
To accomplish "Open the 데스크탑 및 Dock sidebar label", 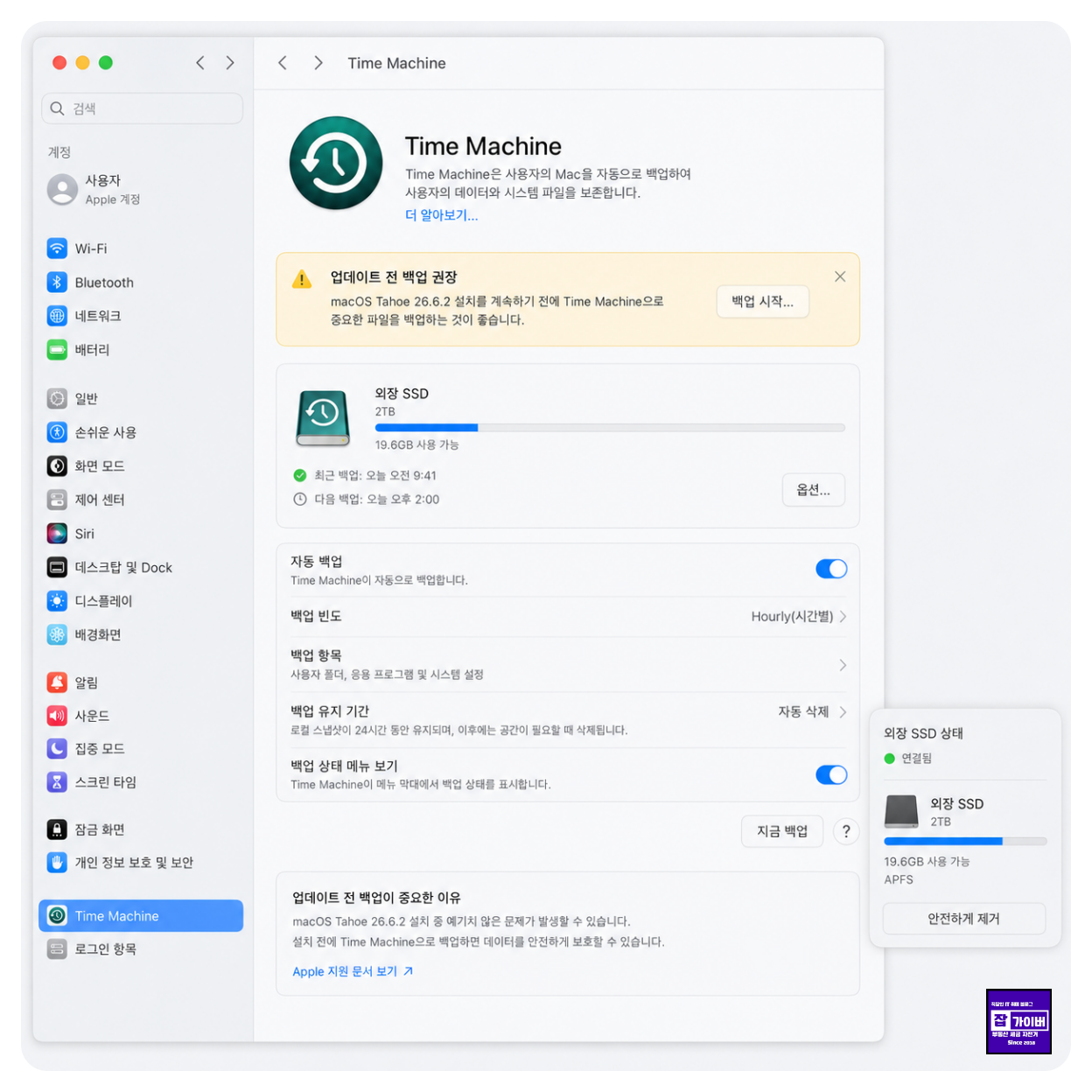I will [x=123, y=568].
